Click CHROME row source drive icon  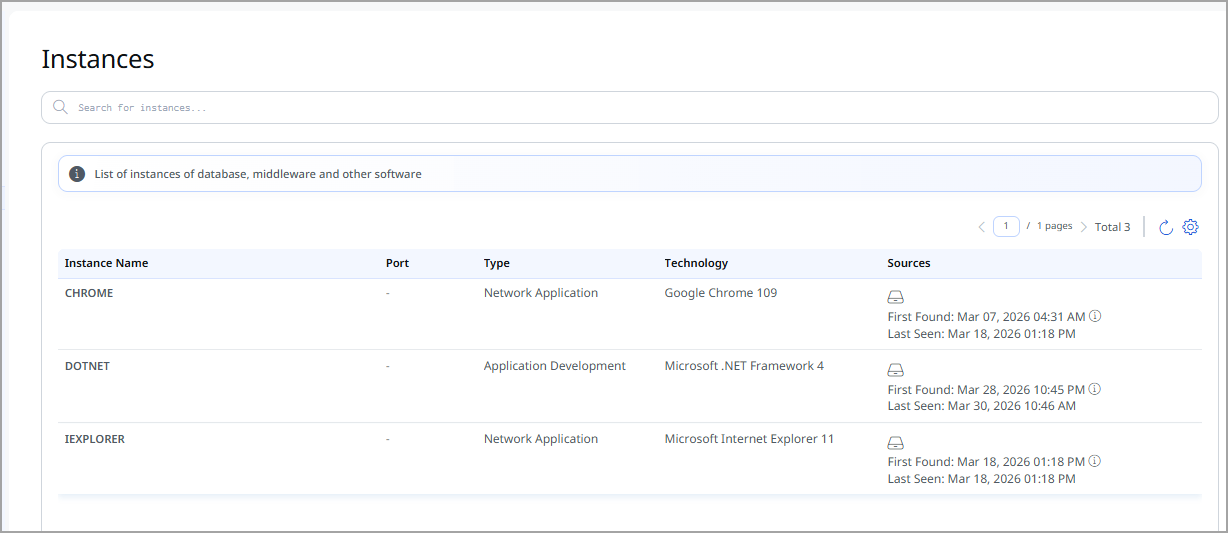pos(896,297)
